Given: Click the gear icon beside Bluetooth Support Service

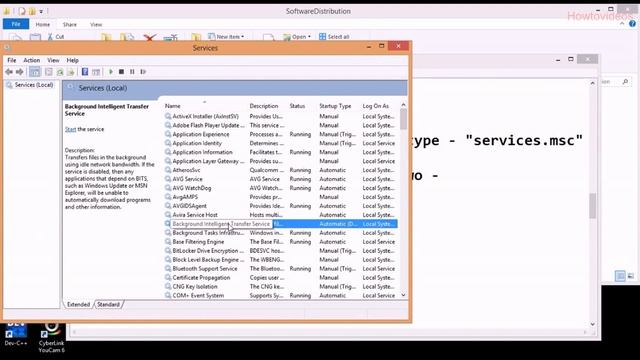Looking at the screenshot, I should [x=168, y=269].
